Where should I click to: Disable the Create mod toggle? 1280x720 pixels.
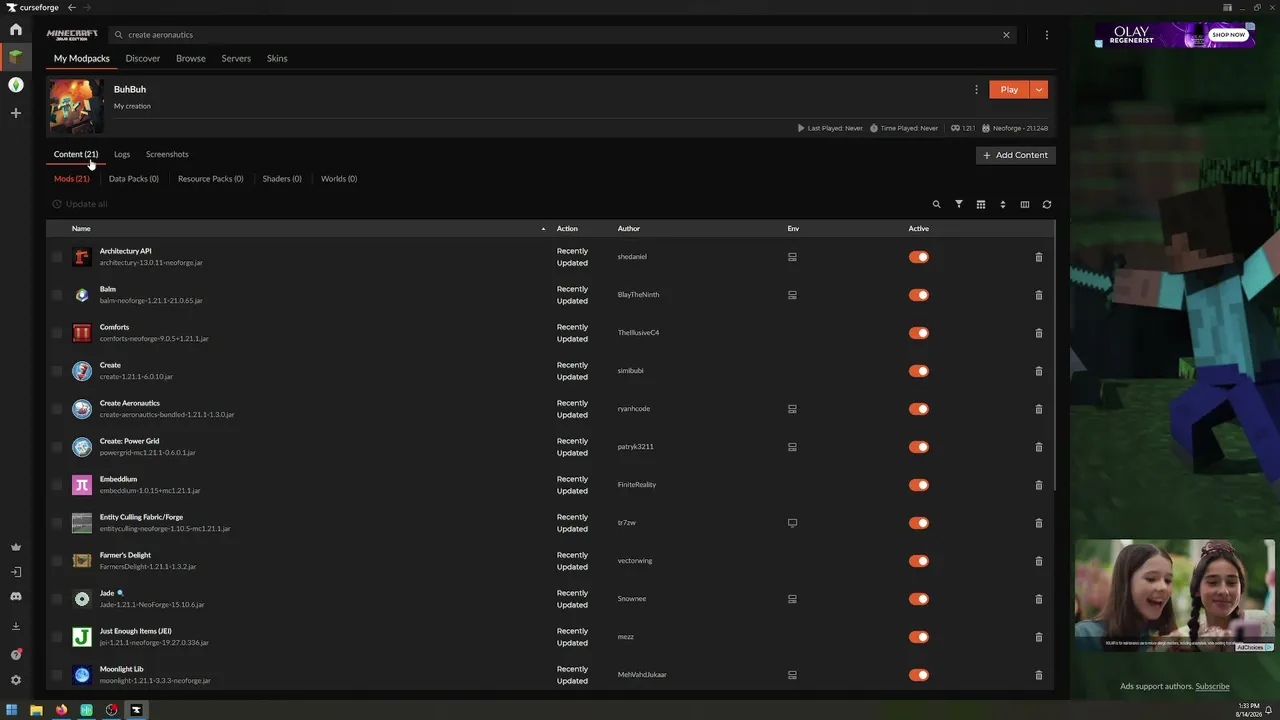(x=919, y=371)
